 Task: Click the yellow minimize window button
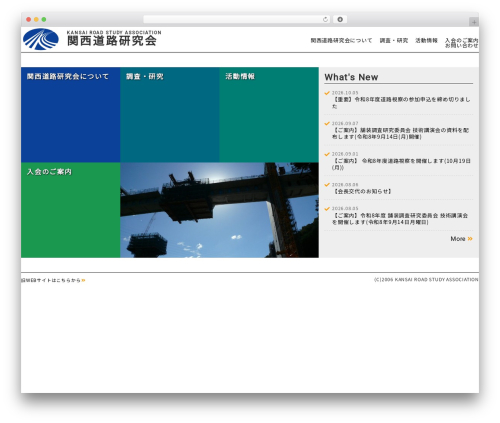click(x=36, y=20)
